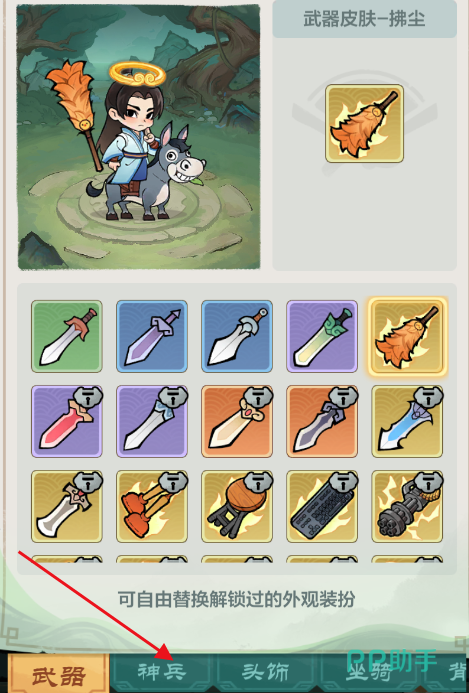
Task: Click the equipped duster skin preview icon
Action: click(365, 124)
